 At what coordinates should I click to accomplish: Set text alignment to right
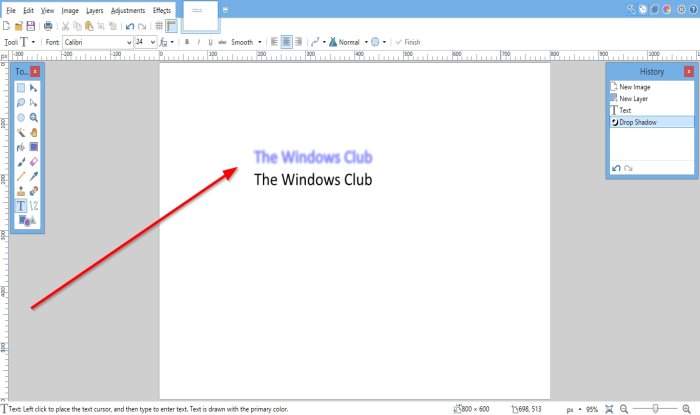[x=299, y=42]
